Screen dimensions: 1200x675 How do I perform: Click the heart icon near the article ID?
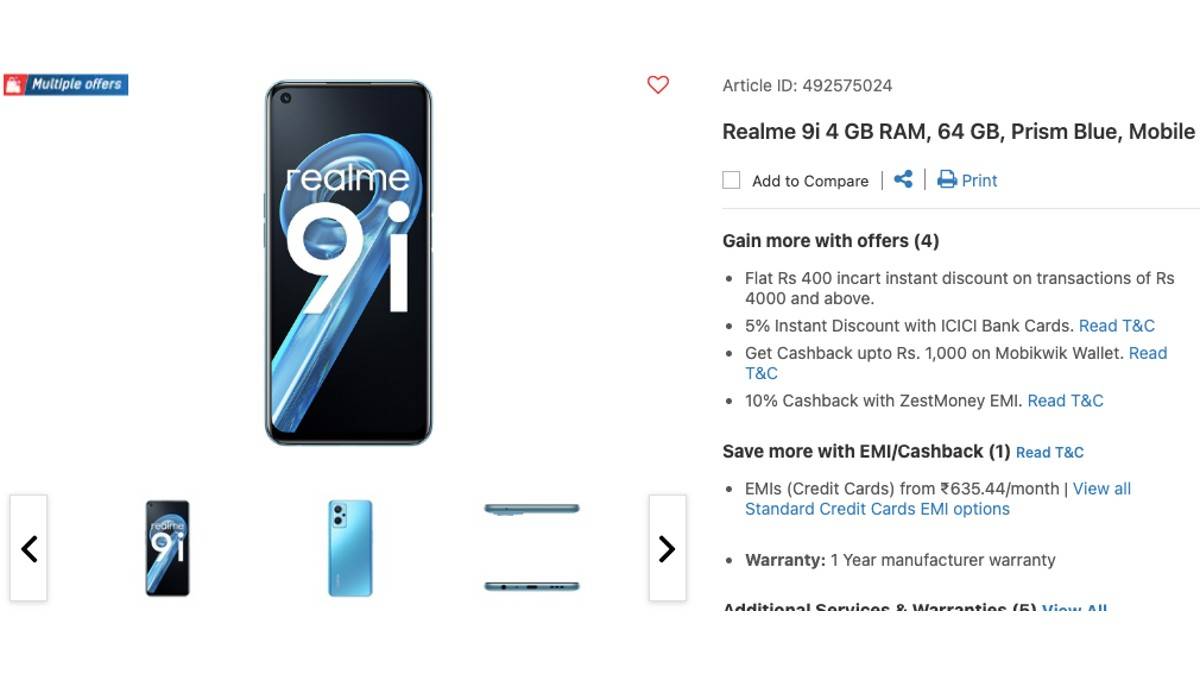657,85
